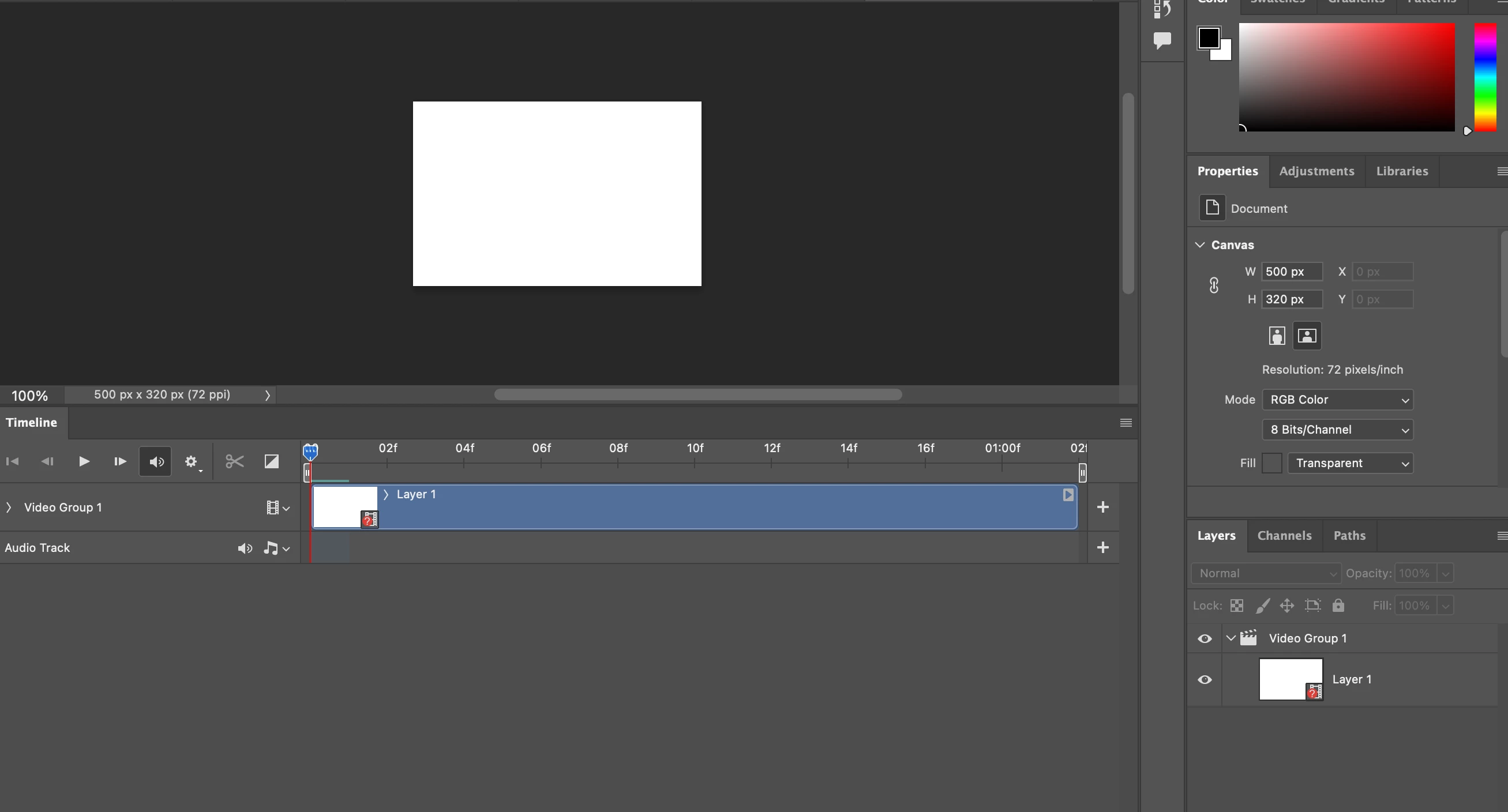The width and height of the screenshot is (1508, 812).
Task: Switch to the Adjustments tab
Action: coord(1316,171)
